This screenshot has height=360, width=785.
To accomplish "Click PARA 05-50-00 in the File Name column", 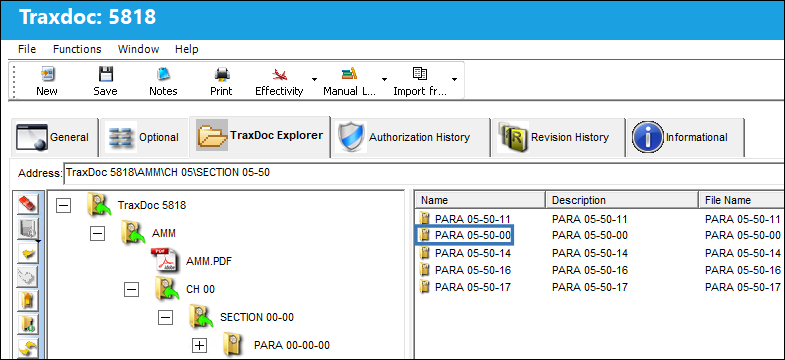I will pyautogui.click(x=743, y=235).
